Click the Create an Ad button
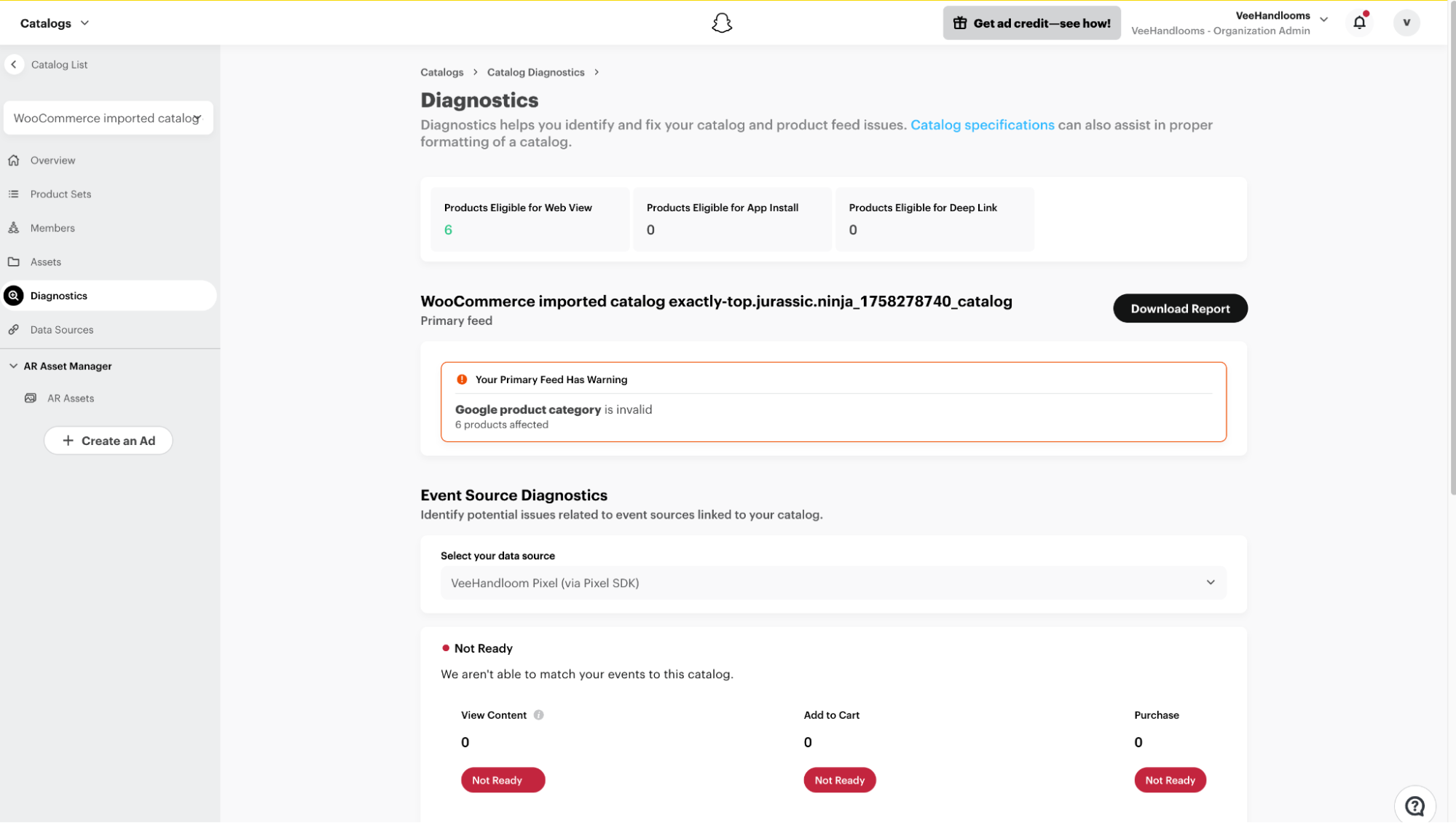 click(109, 441)
